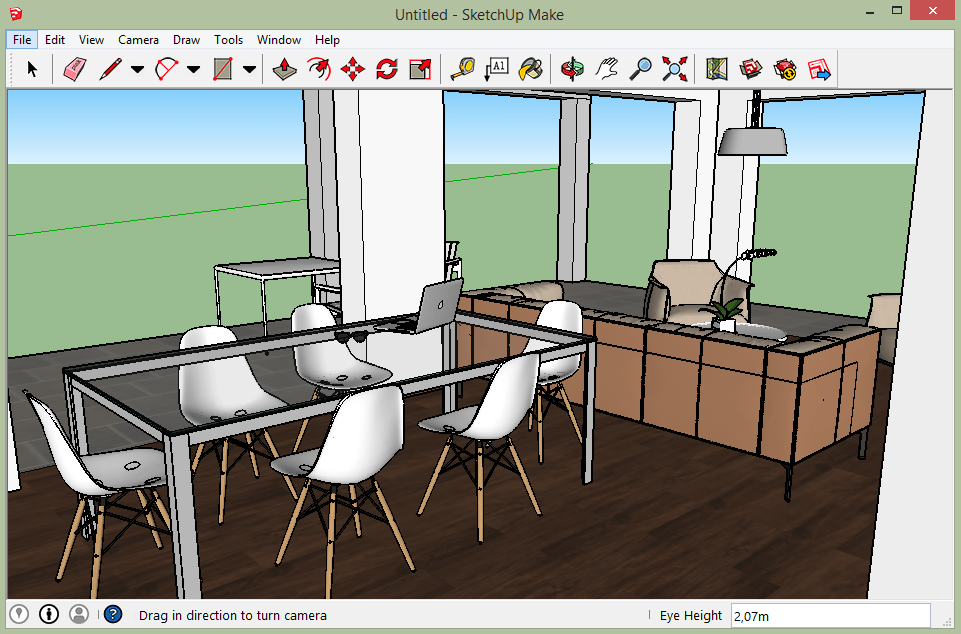Open the Paint Bucket tool
961x634 pixels.
531,69
